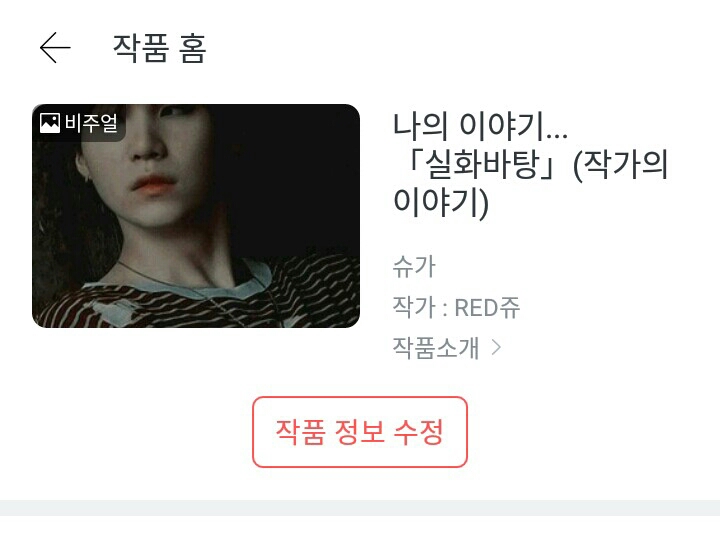Click the dark background area of the cover
Viewport: 720px width, 540px height.
click(x=294, y=174)
